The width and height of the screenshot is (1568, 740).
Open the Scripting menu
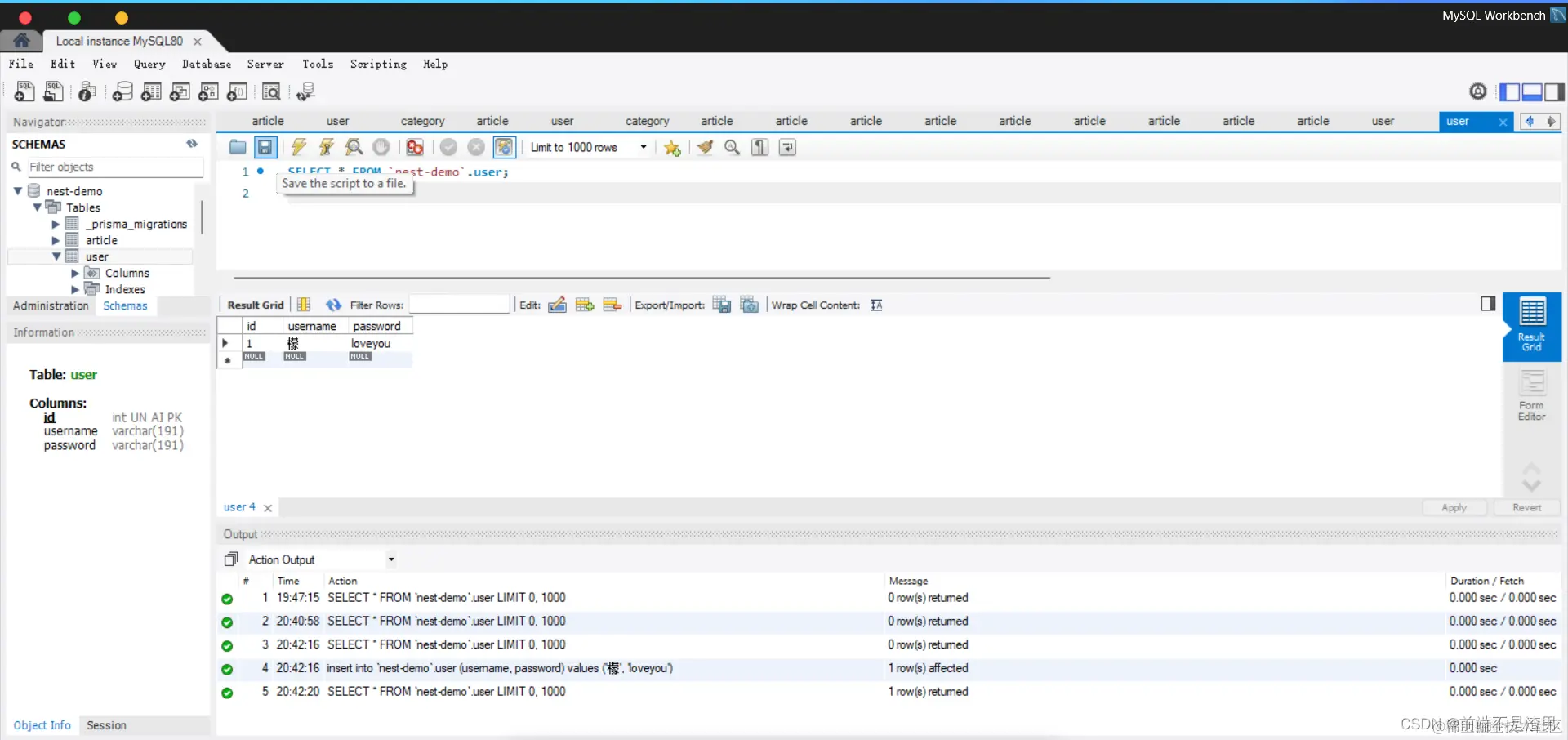[378, 64]
